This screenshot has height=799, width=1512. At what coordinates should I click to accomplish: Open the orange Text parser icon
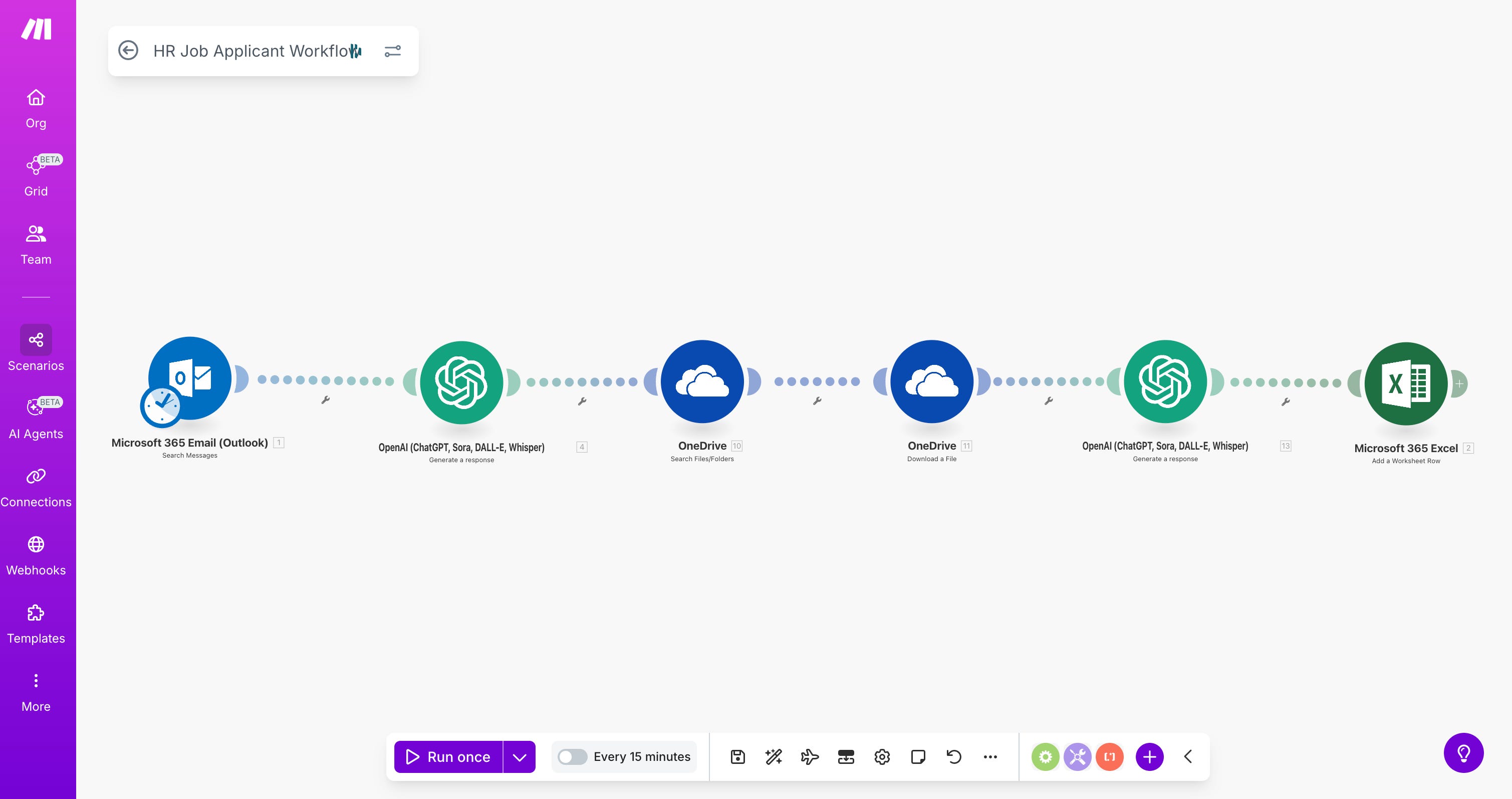tap(1109, 757)
